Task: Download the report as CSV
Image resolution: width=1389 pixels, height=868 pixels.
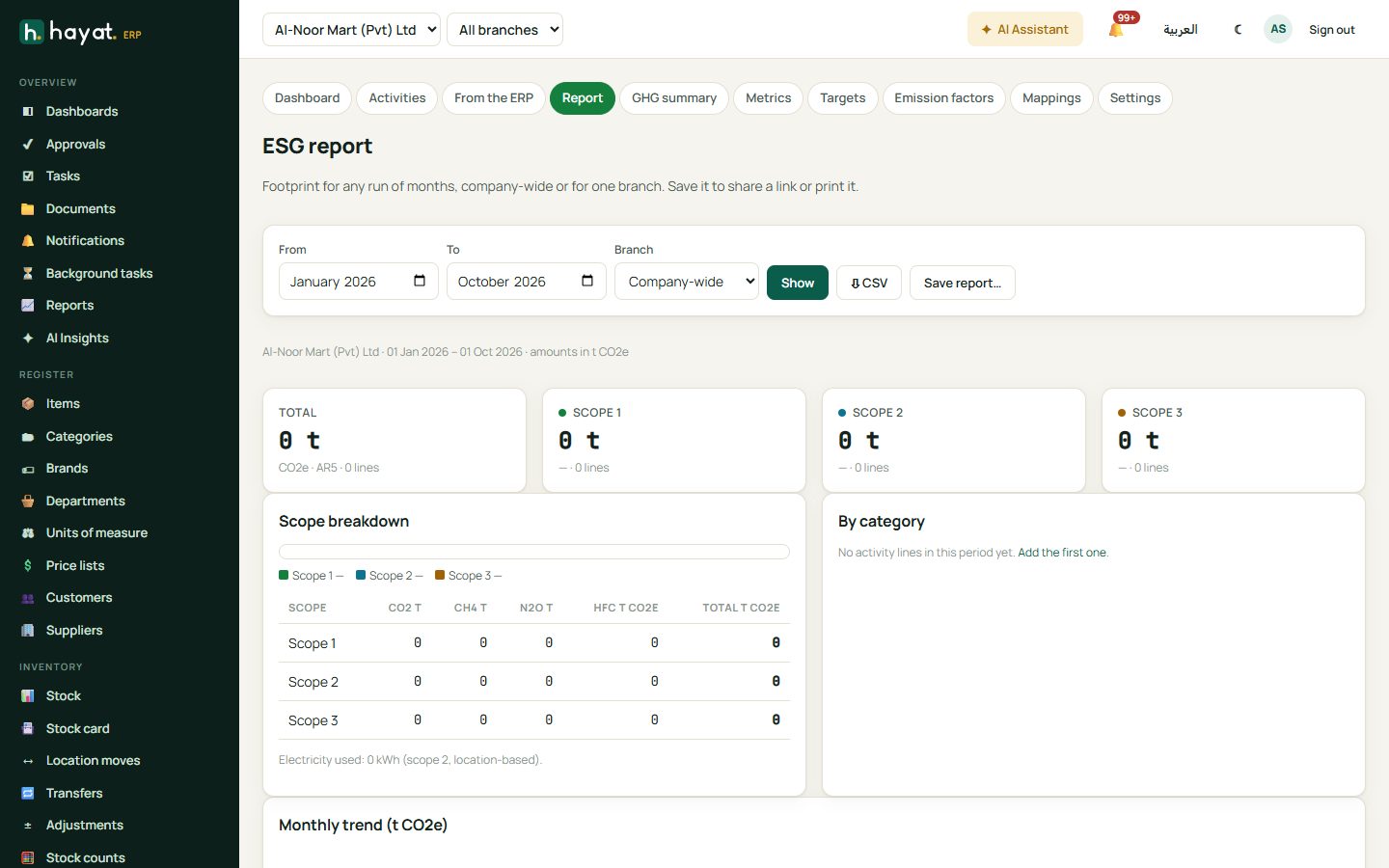Action: pos(869,283)
